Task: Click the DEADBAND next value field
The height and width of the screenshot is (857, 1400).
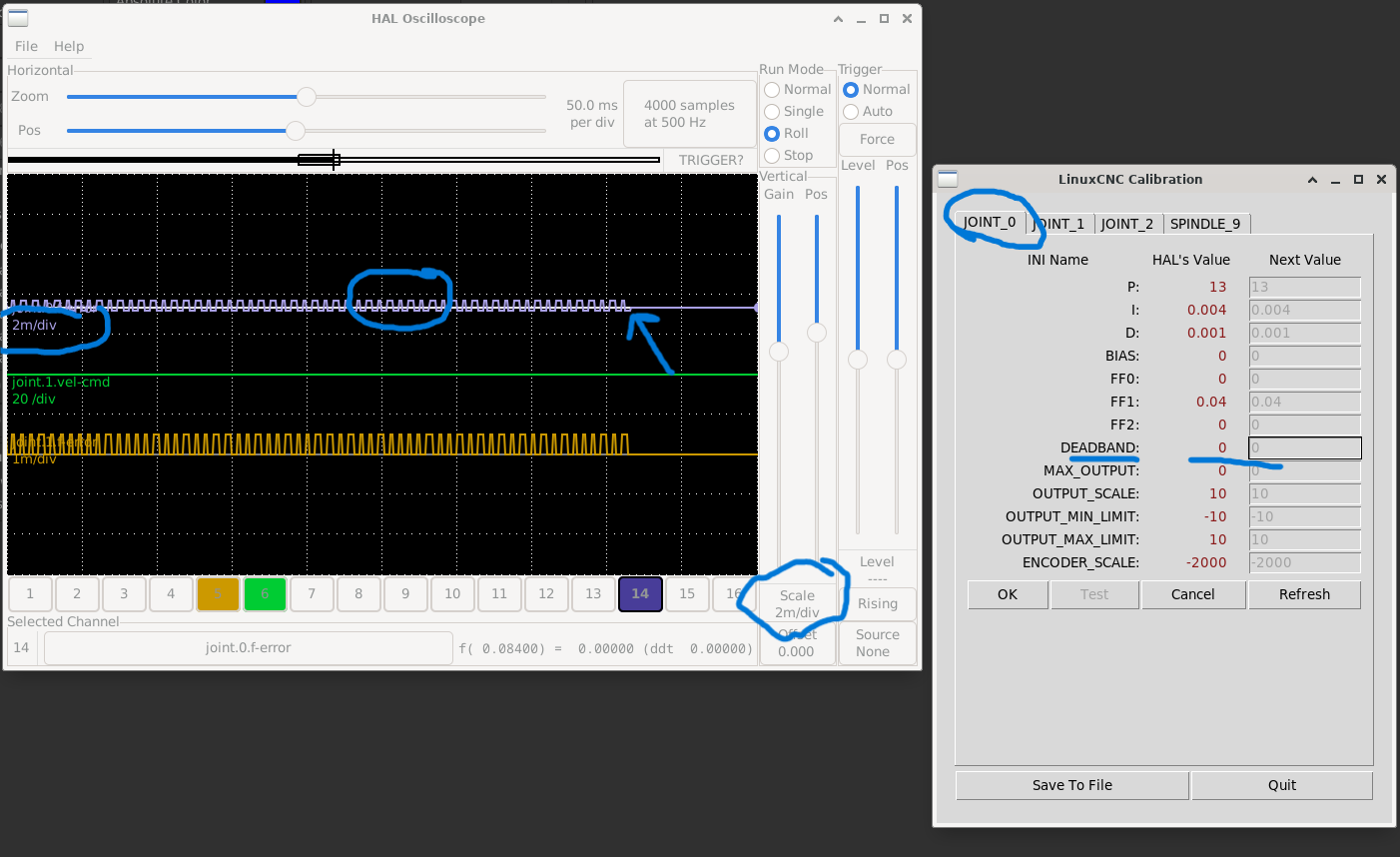Action: click(1304, 447)
